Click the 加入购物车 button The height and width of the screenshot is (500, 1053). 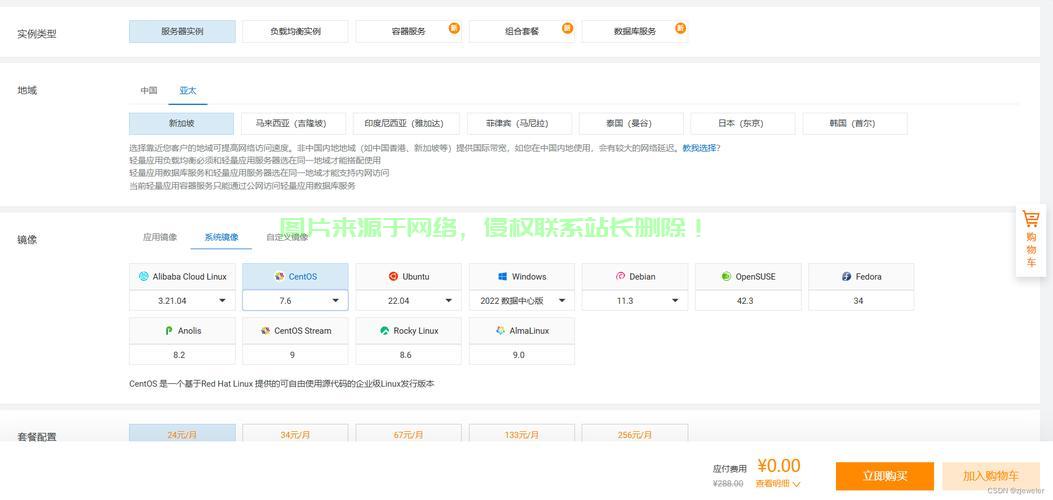(991, 476)
